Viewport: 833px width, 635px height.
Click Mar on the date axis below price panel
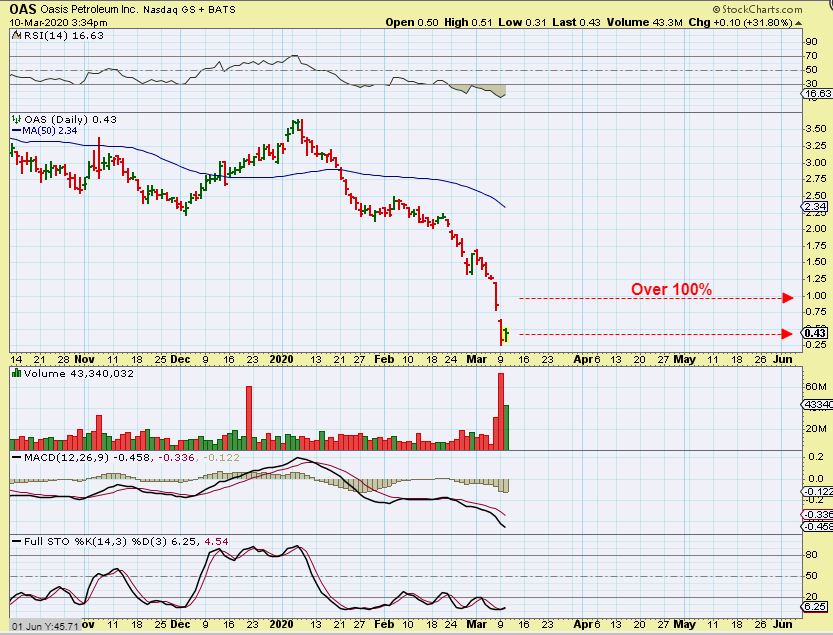point(477,359)
